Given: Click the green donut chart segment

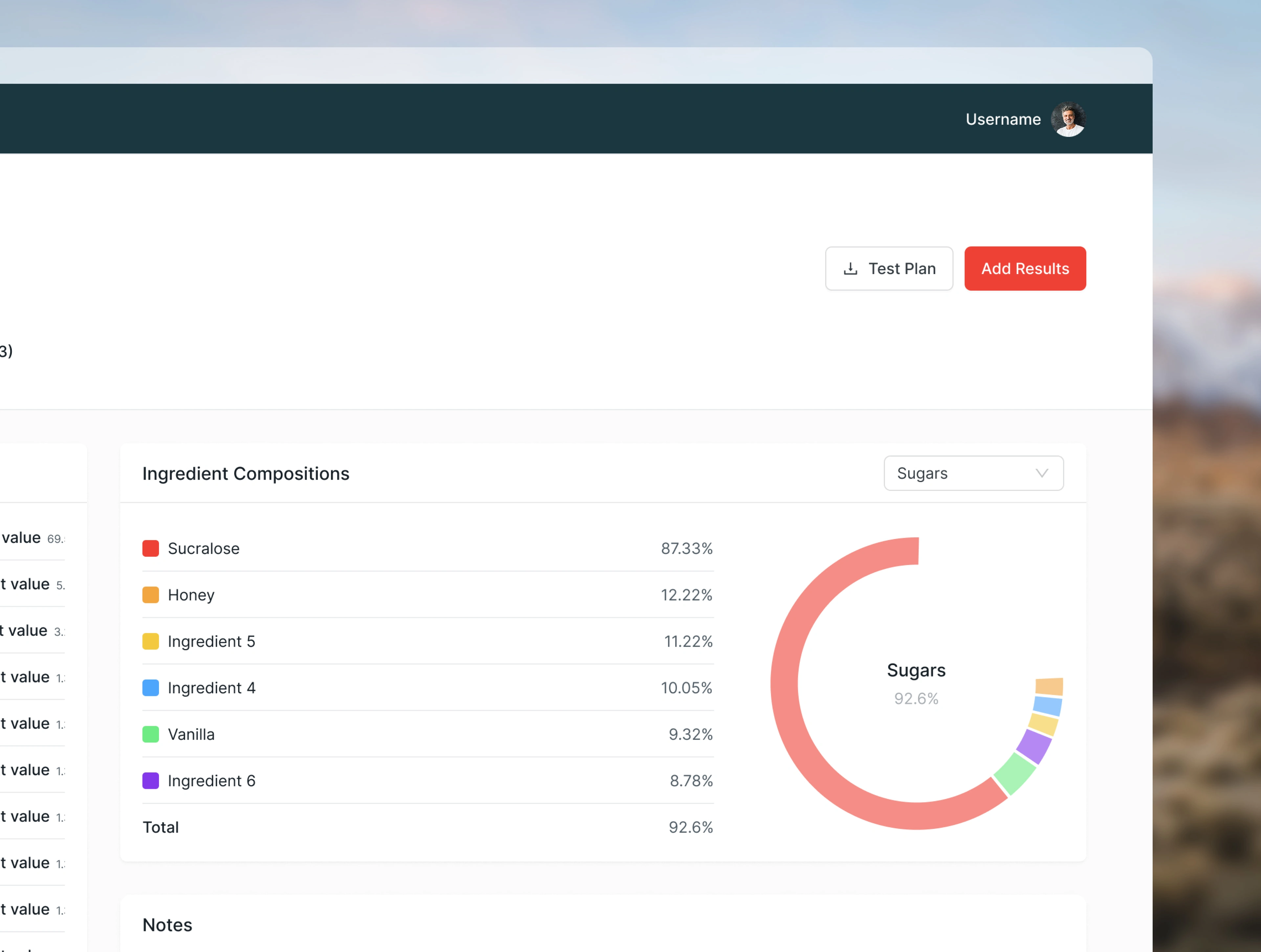Looking at the screenshot, I should point(1015,774).
